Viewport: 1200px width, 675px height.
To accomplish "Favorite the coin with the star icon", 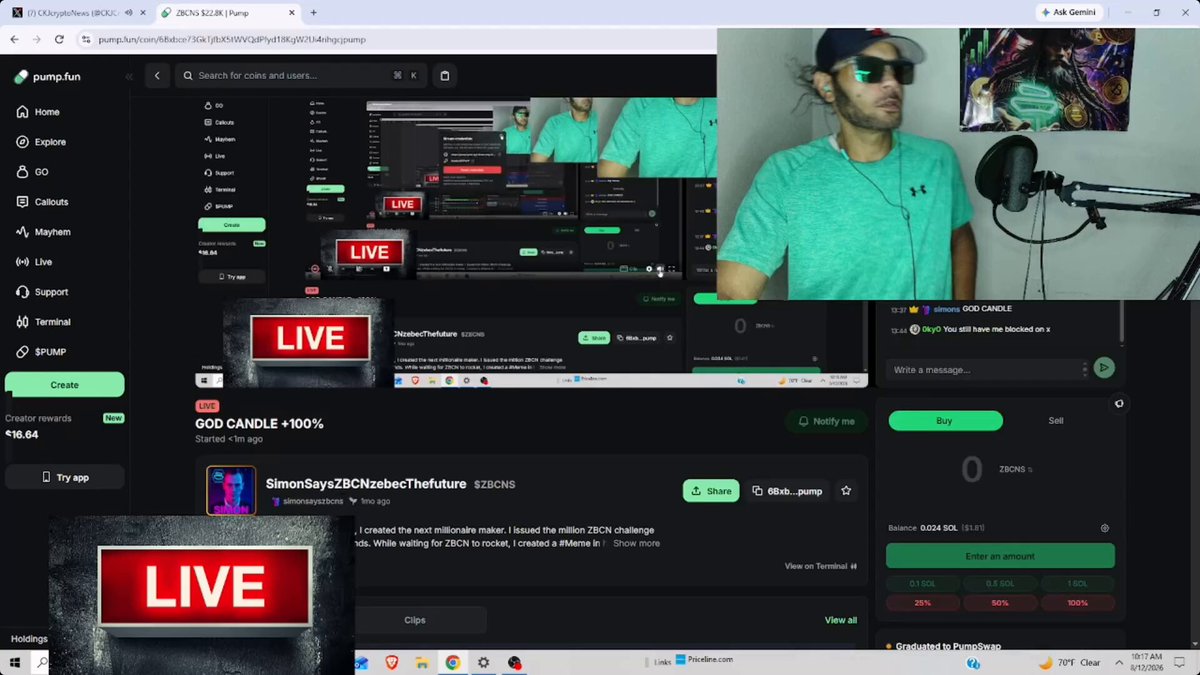I will (846, 491).
